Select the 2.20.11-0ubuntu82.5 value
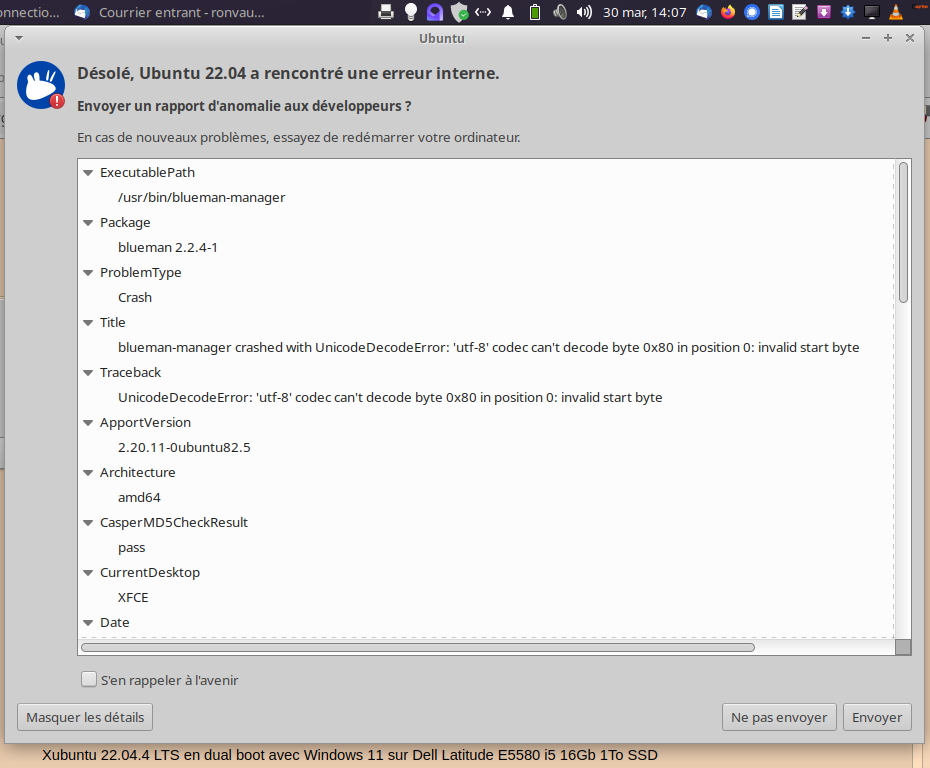This screenshot has height=768, width=930. 184,448
